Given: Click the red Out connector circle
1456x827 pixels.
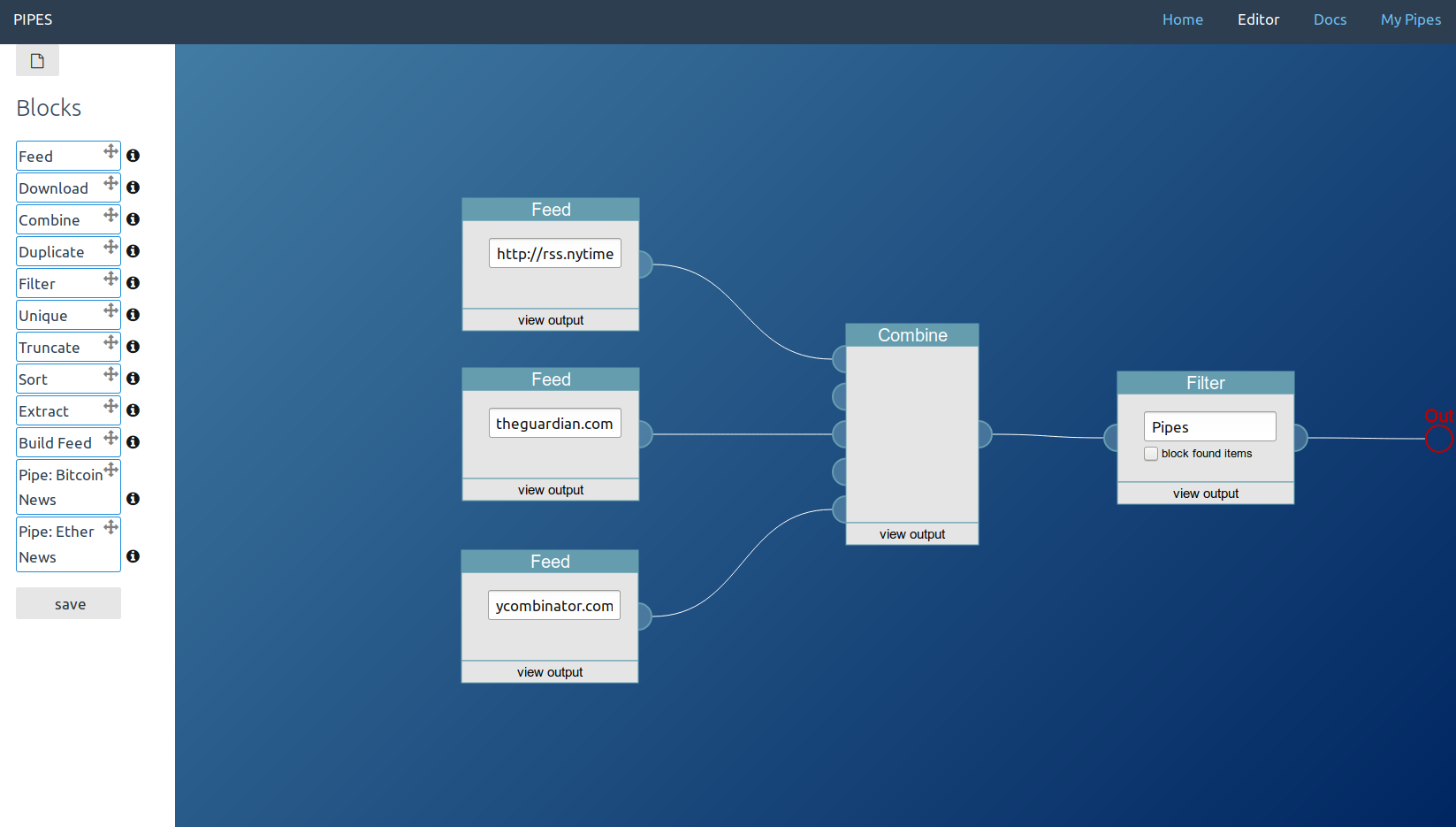Looking at the screenshot, I should click(x=1438, y=438).
